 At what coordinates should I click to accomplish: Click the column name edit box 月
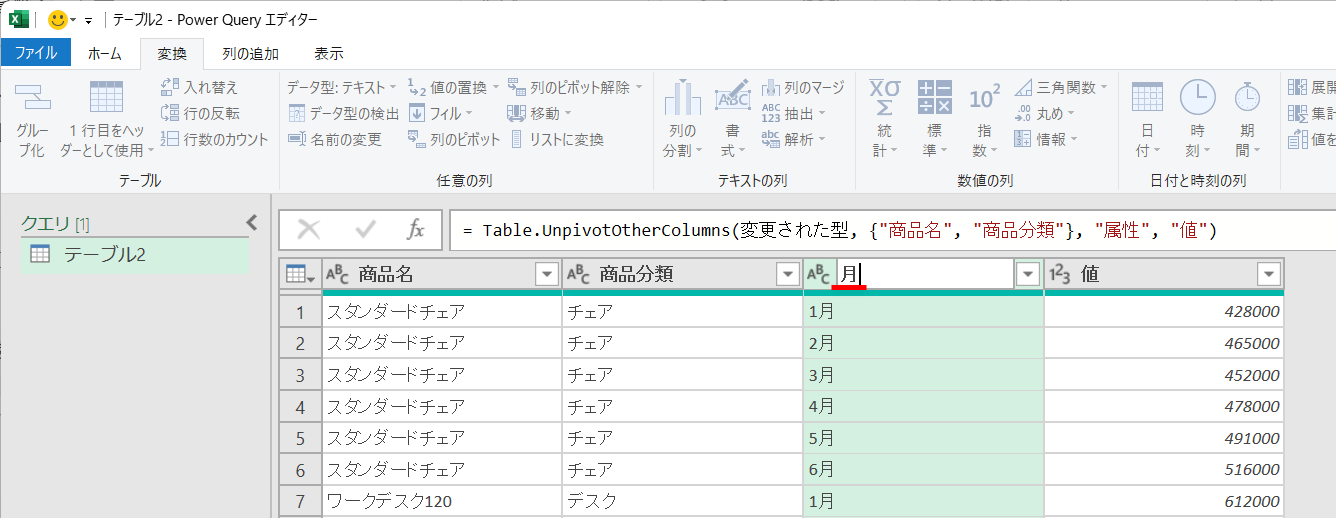point(924,273)
